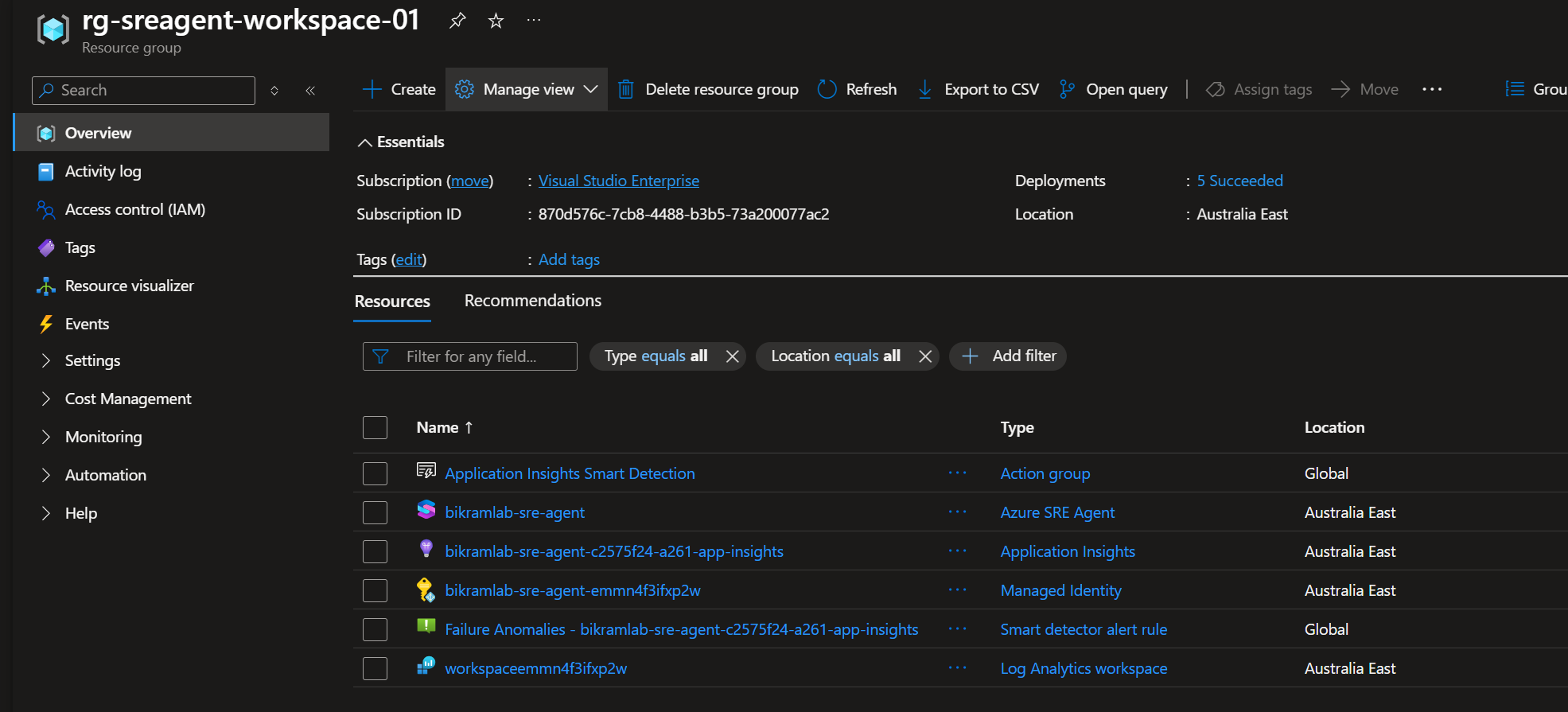Viewport: 1568px width, 712px height.
Task: Click the Delete resource group trash icon
Action: click(x=626, y=89)
